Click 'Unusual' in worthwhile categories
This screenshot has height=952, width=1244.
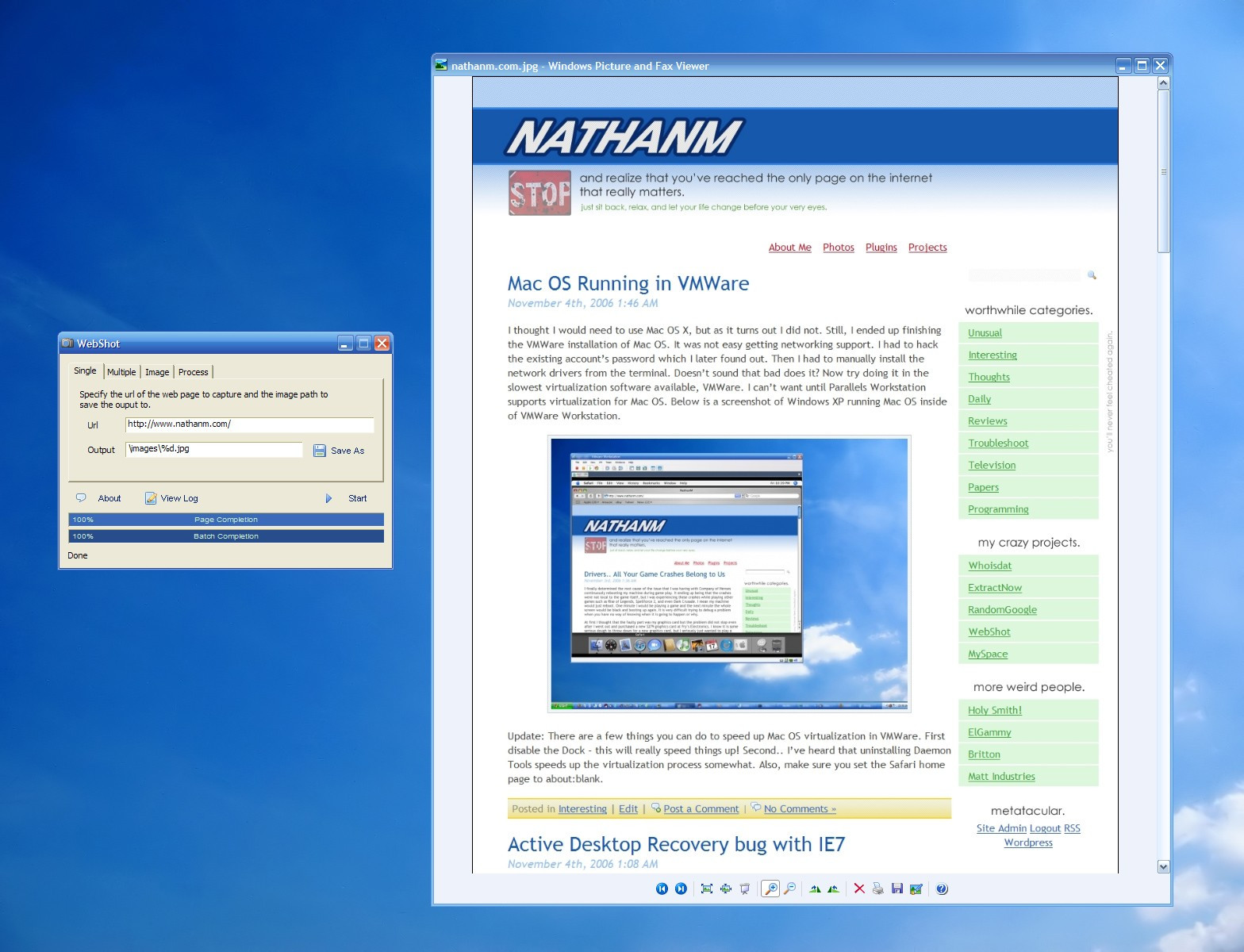pos(985,333)
